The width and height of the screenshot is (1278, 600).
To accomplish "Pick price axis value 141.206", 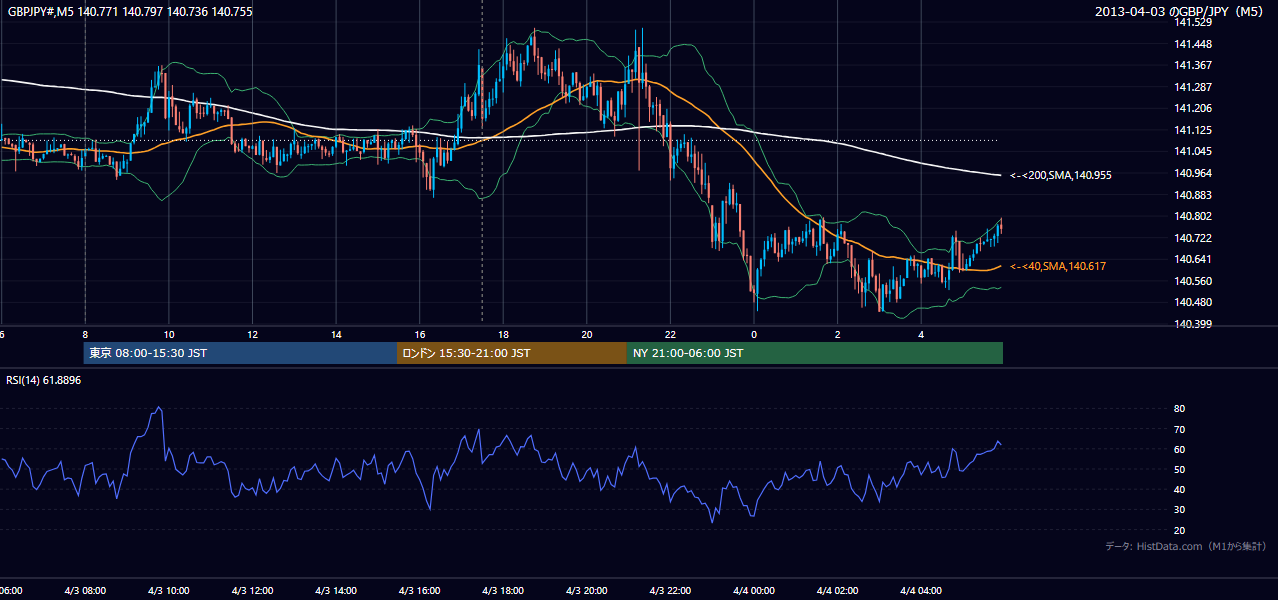I will [1193, 108].
